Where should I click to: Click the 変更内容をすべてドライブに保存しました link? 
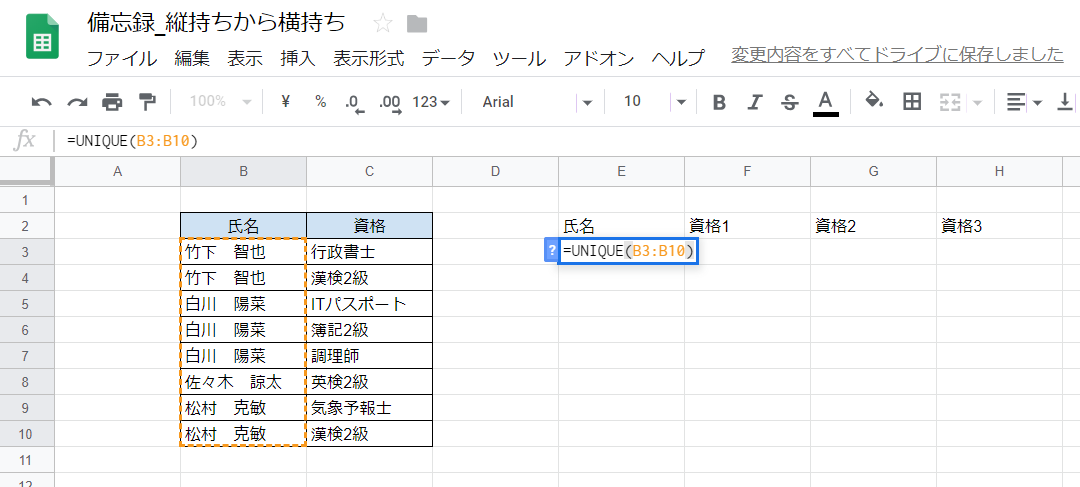point(897,55)
